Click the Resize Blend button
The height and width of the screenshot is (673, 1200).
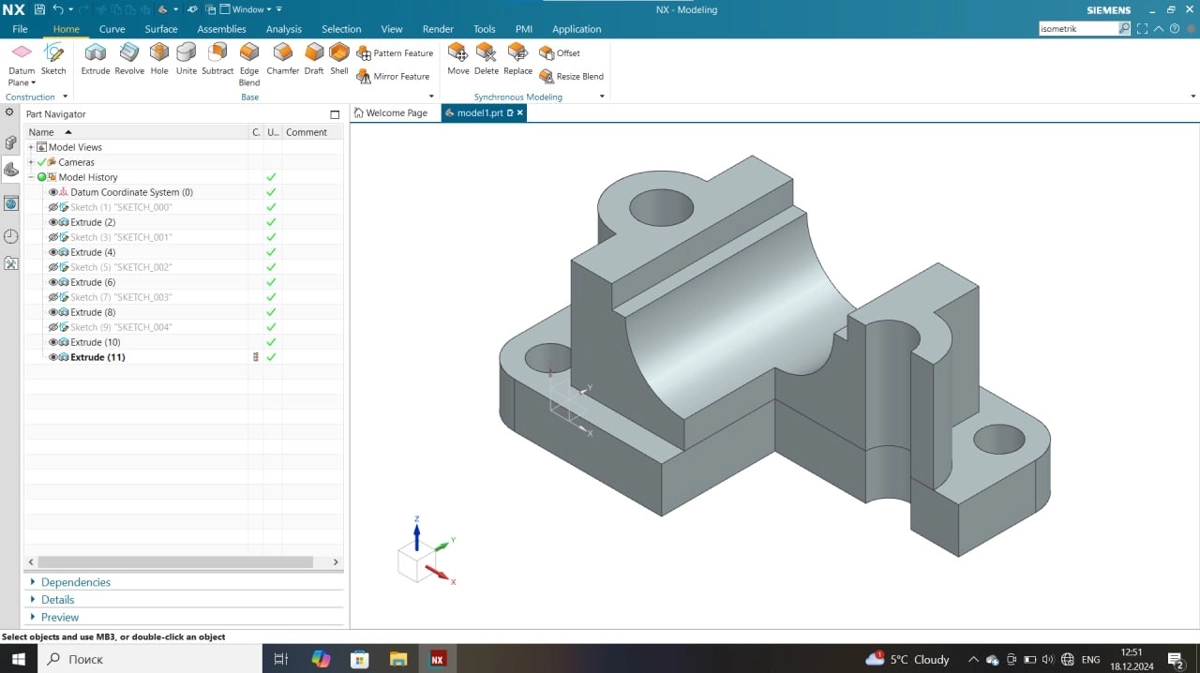point(572,77)
